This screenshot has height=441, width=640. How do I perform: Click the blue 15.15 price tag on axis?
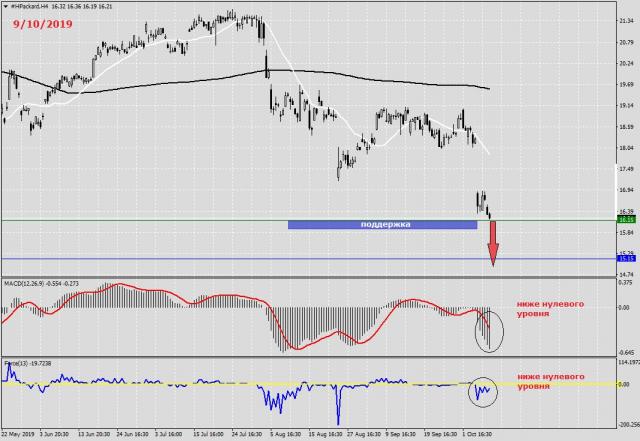[x=628, y=259]
